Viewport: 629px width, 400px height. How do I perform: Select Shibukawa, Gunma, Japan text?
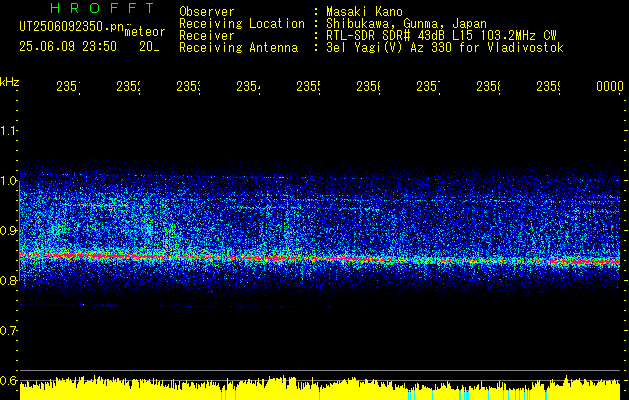(x=406, y=24)
